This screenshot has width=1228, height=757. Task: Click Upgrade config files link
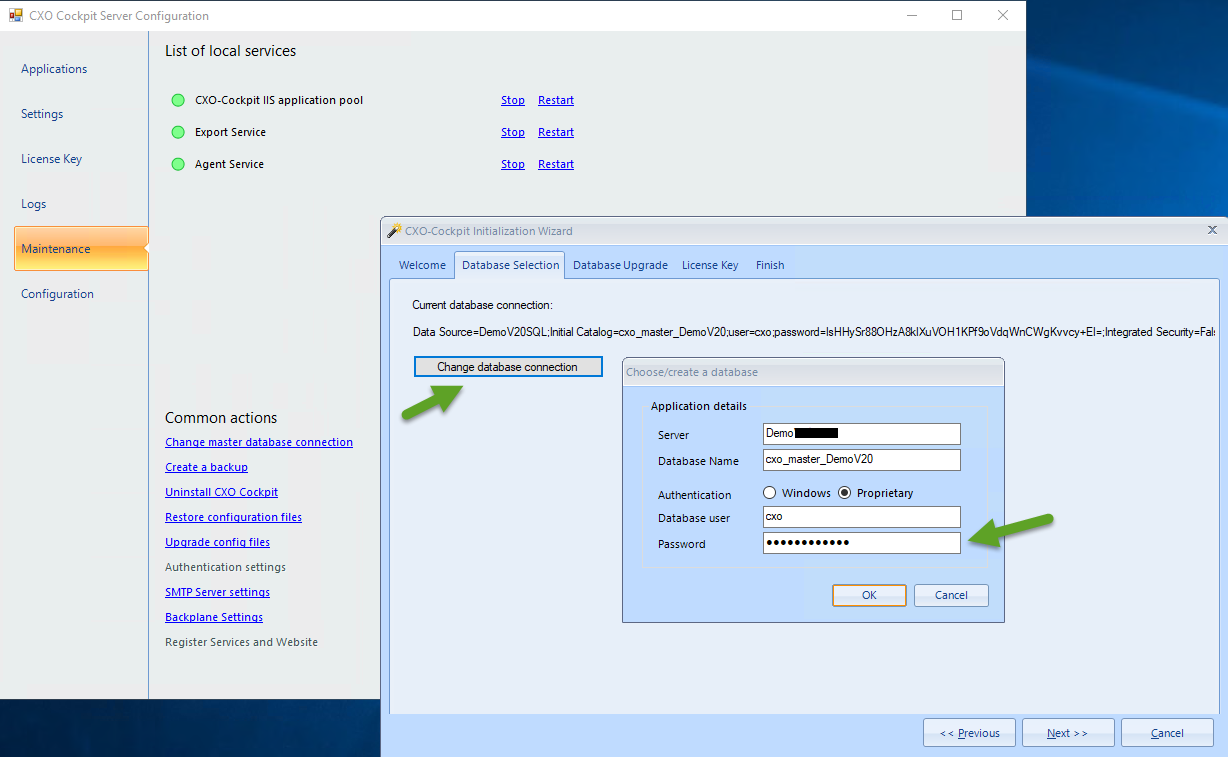(217, 542)
